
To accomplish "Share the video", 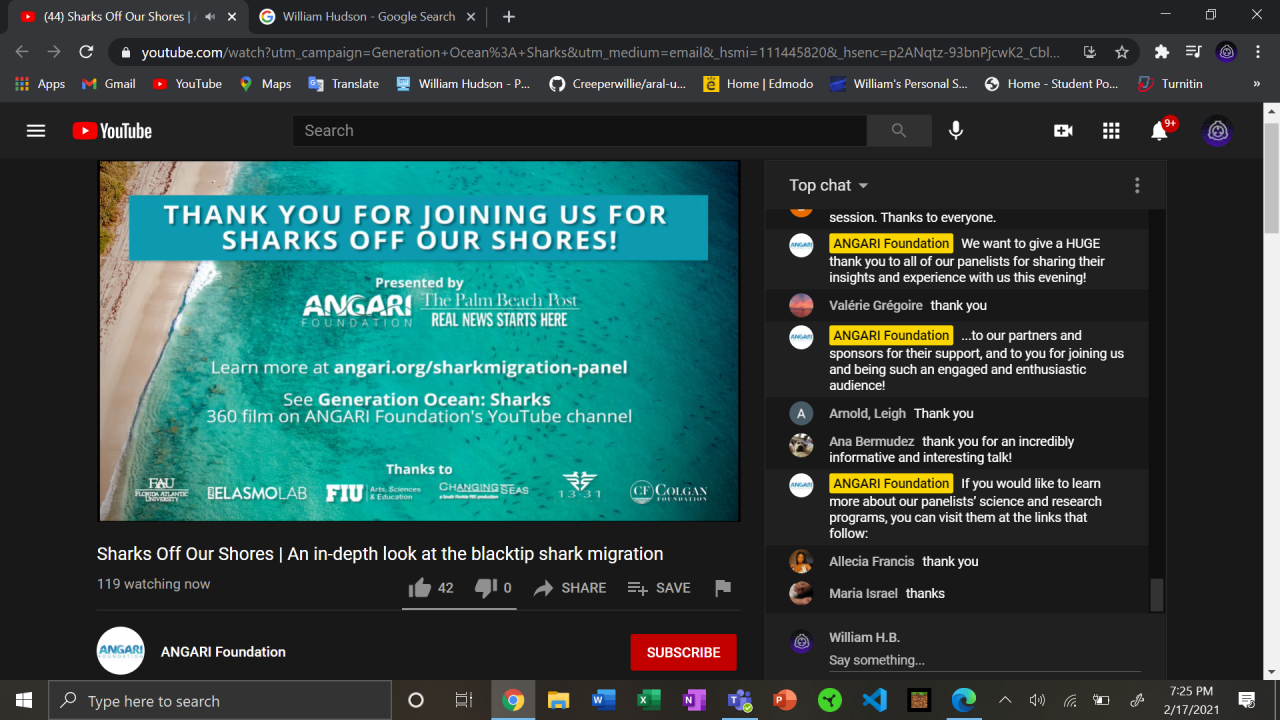I will (570, 588).
